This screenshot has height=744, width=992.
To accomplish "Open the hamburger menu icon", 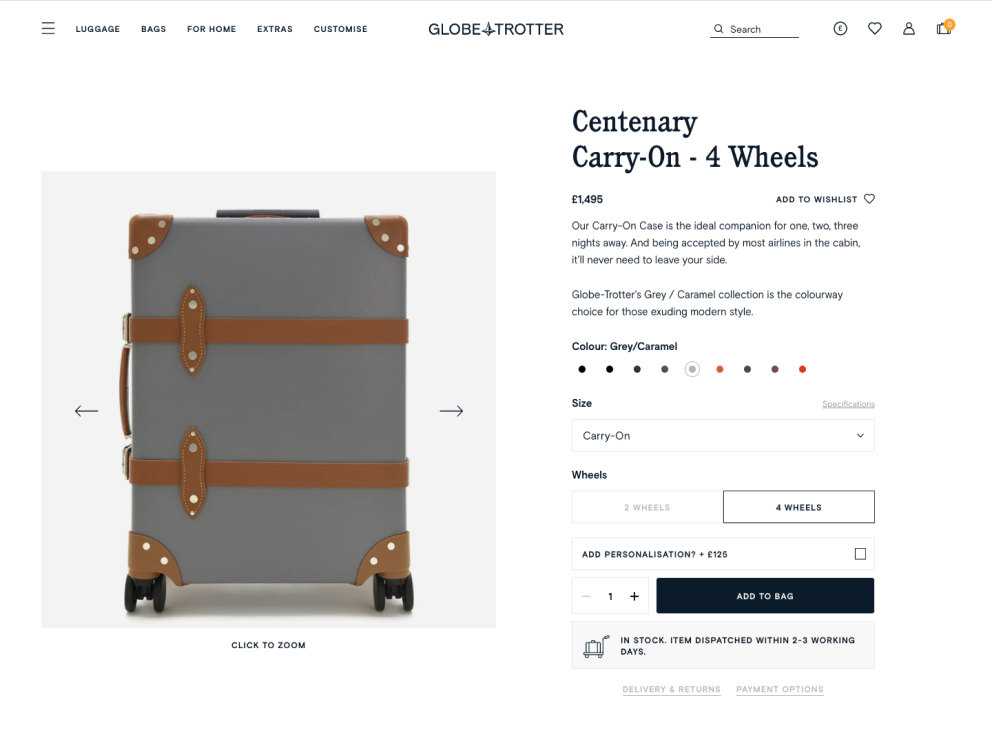I will [x=48, y=29].
